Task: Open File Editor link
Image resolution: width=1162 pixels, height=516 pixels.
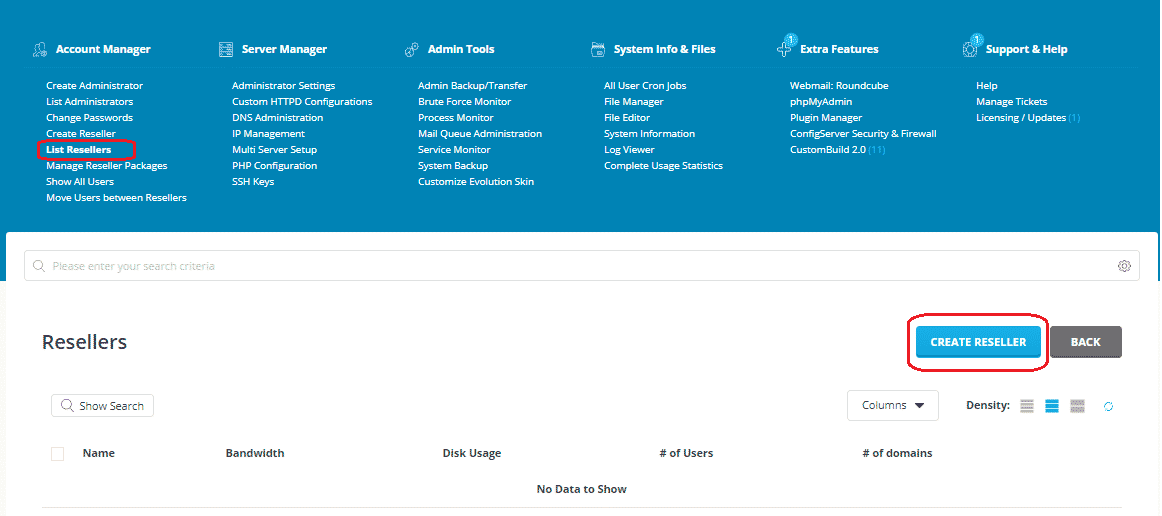Action: click(x=627, y=118)
